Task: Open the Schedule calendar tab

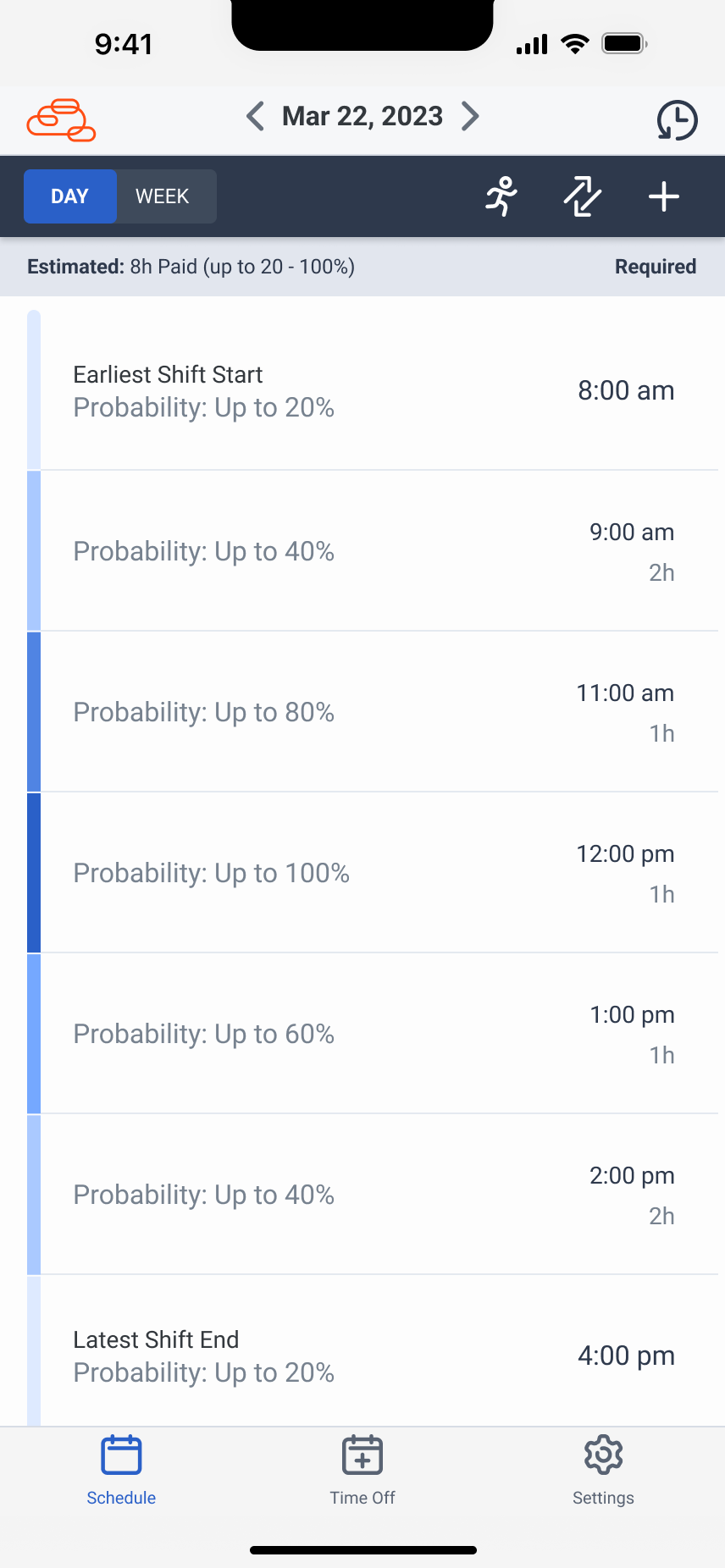Action: click(121, 1470)
